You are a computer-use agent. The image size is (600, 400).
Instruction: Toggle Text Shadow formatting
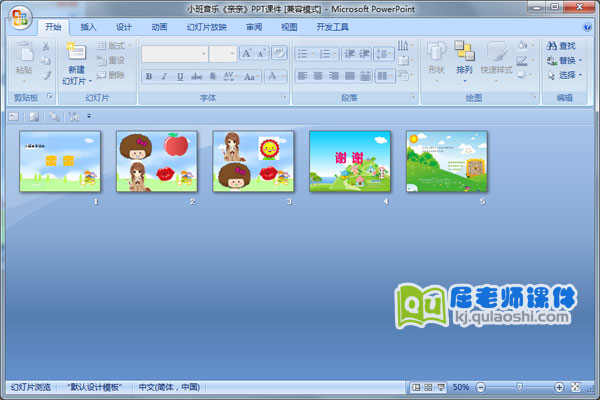coord(213,77)
